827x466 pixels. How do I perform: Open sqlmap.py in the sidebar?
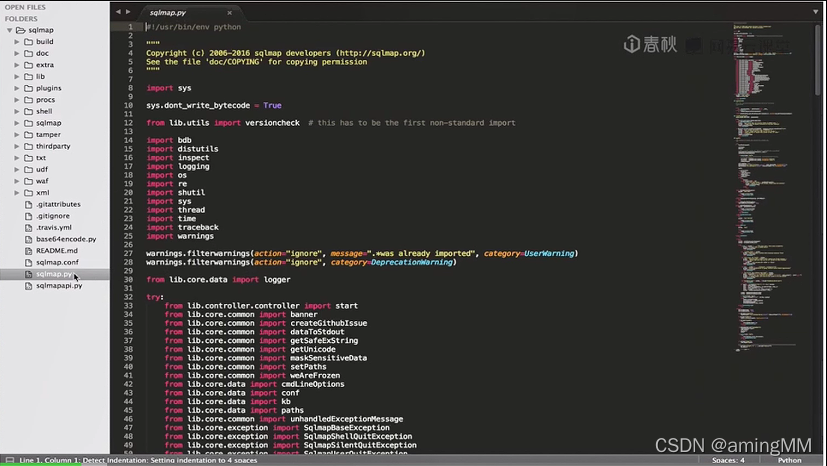53,274
